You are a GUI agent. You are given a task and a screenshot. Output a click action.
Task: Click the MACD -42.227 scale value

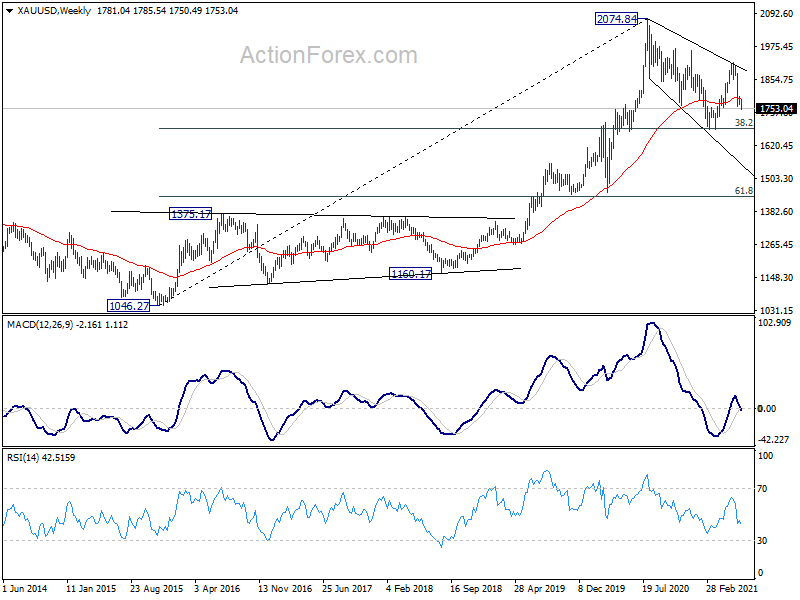click(x=774, y=439)
